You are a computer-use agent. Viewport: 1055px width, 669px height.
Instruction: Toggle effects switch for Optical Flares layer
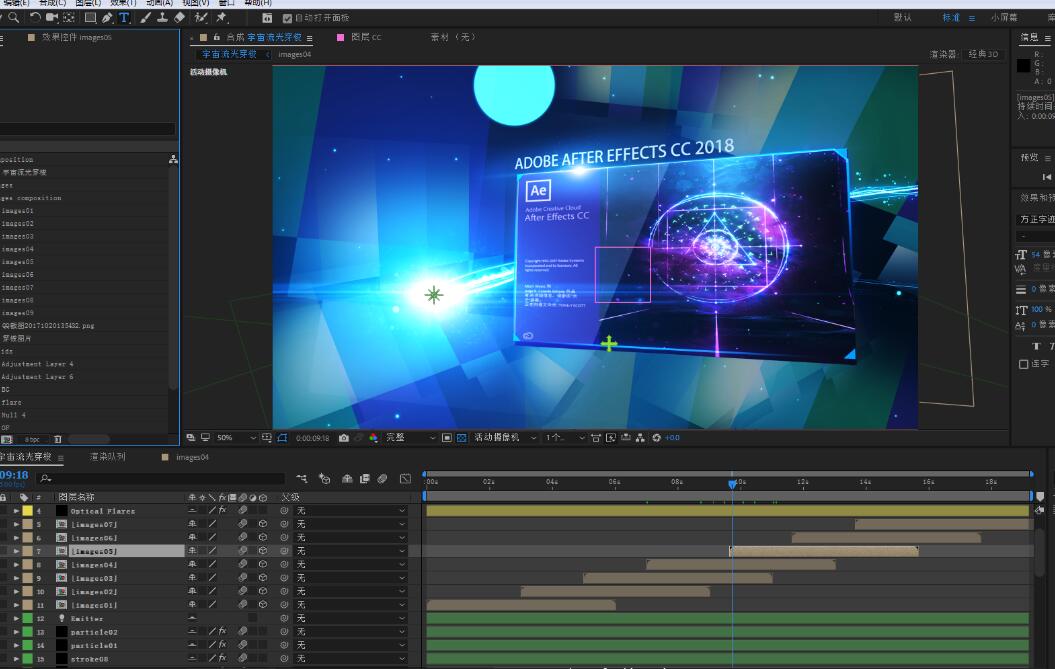coord(223,511)
